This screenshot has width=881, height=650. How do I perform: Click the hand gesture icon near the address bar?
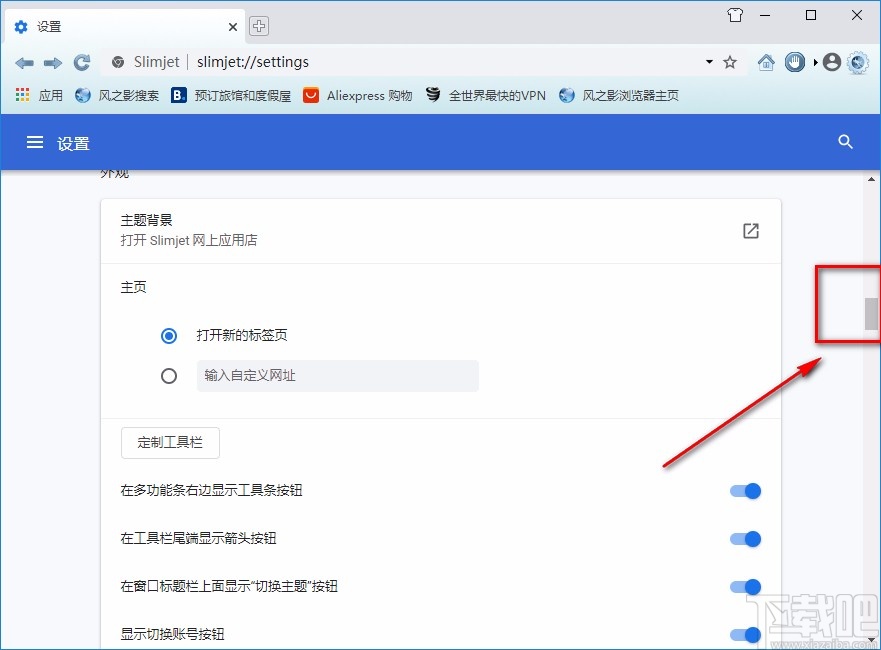794,62
